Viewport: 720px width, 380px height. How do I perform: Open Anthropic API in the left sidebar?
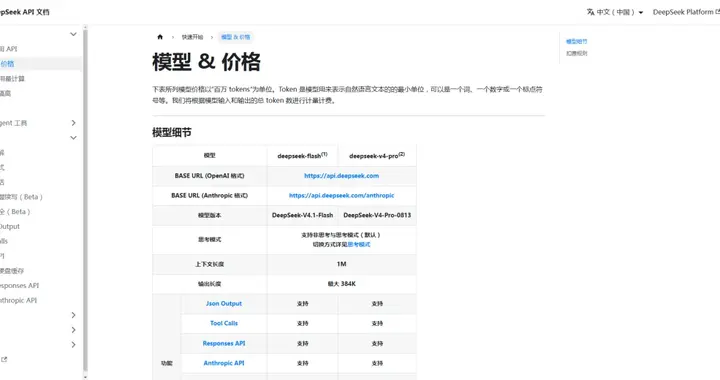(18, 300)
